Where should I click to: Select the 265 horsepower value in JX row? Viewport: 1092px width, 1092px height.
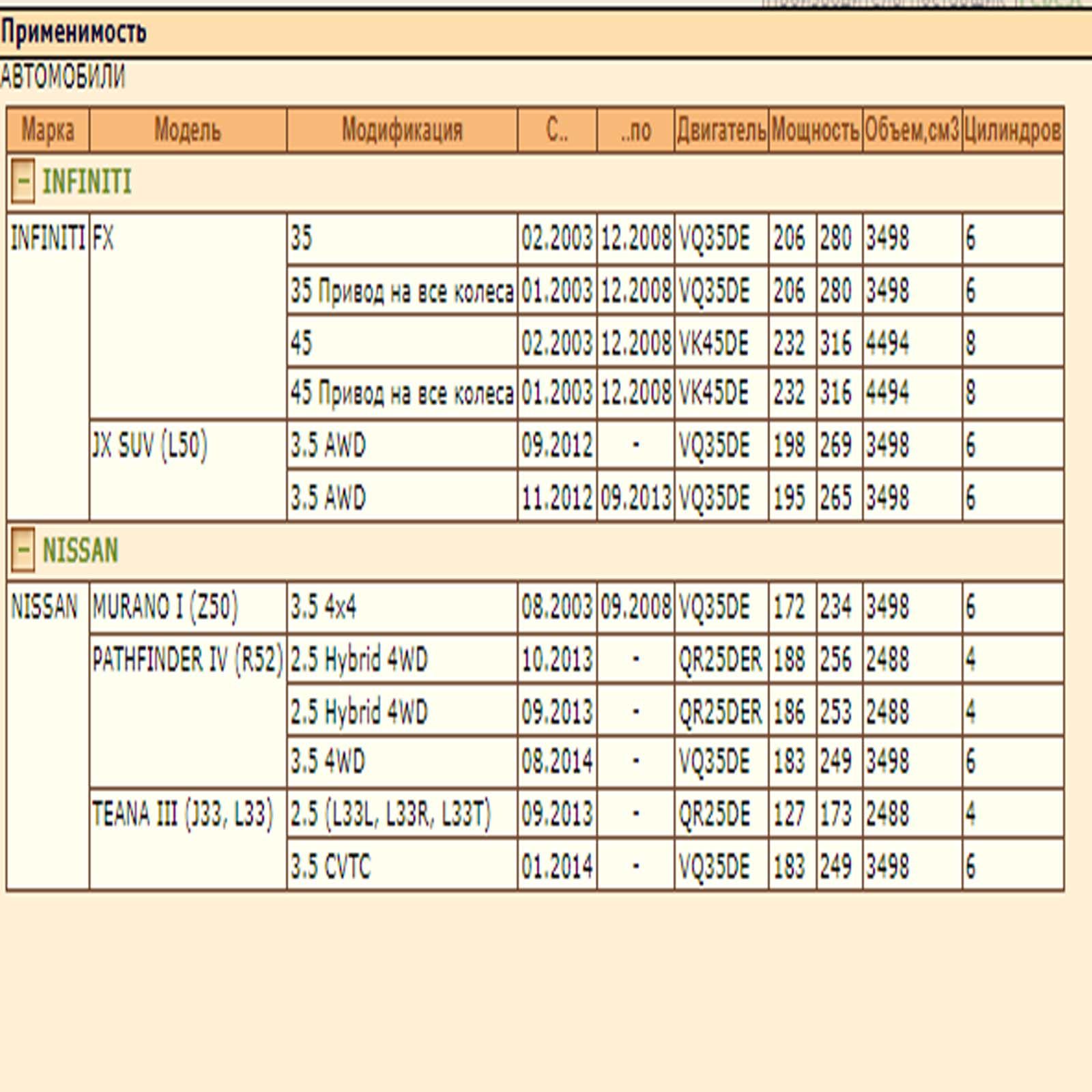tap(839, 497)
